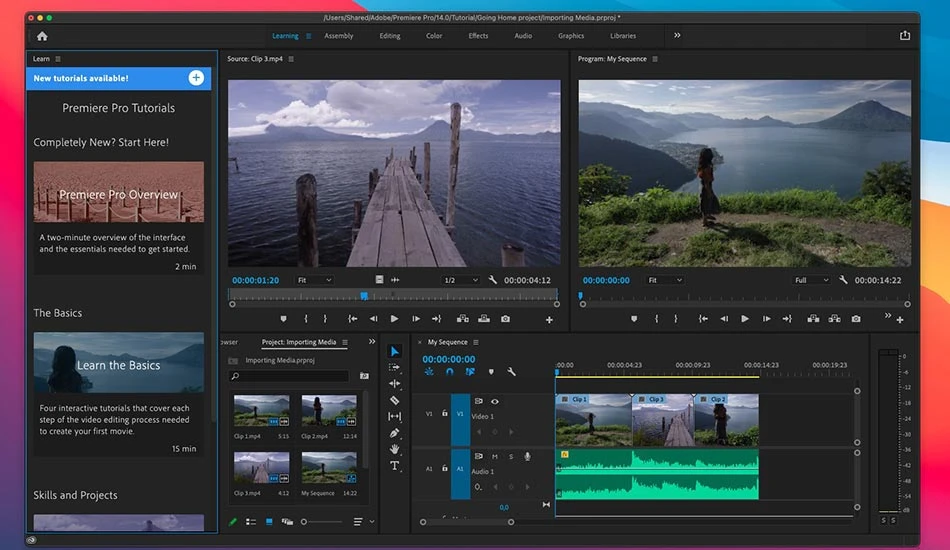
Task: Toggle Video 1 track output eye
Action: [x=495, y=401]
